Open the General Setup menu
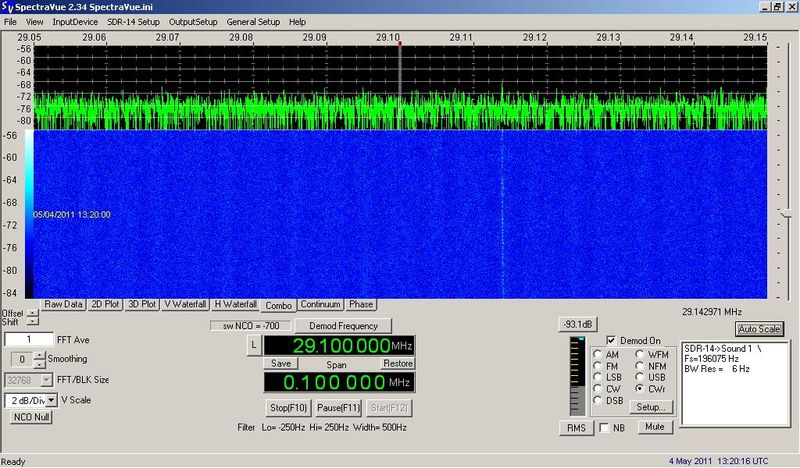Screen dimensions: 800x468 [254, 21]
